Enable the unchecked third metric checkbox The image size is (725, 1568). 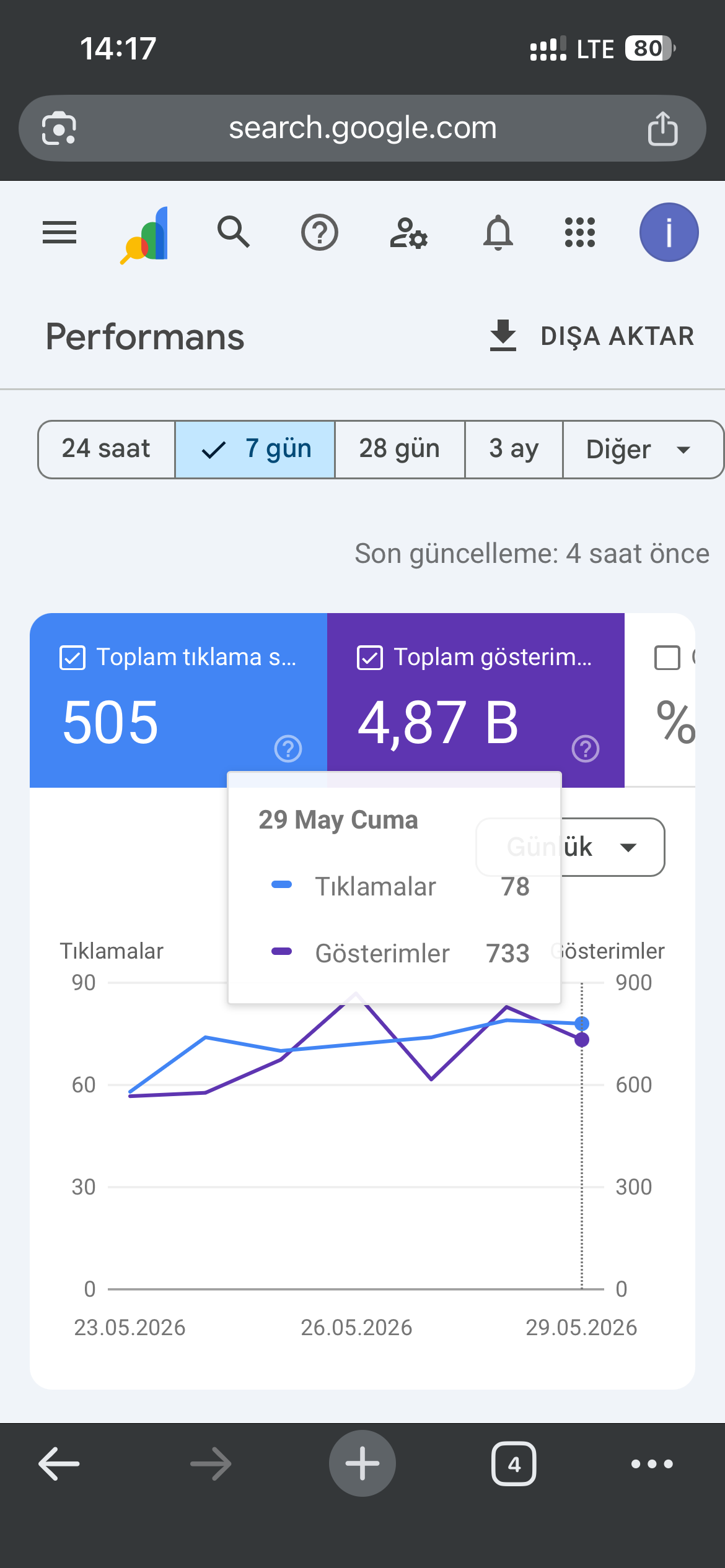tap(667, 658)
